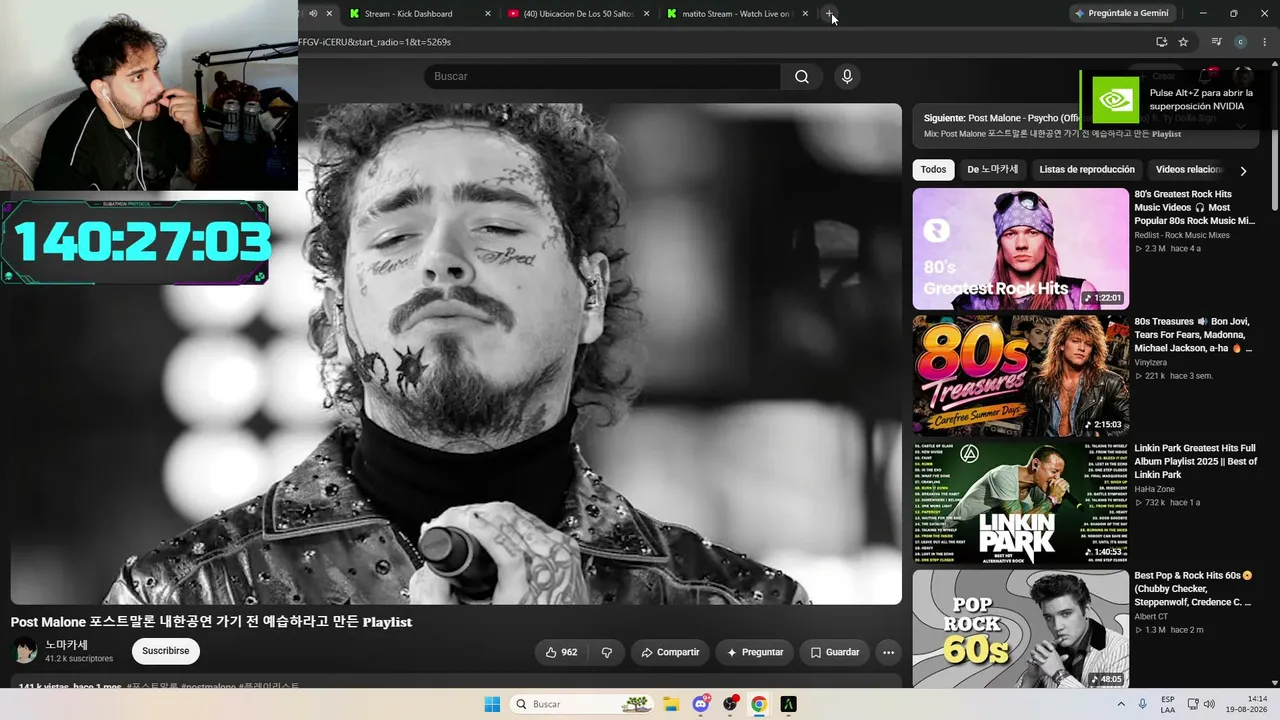Bookmark this page with the star icon
Image resolution: width=1280 pixels, height=720 pixels.
pos(1183,42)
